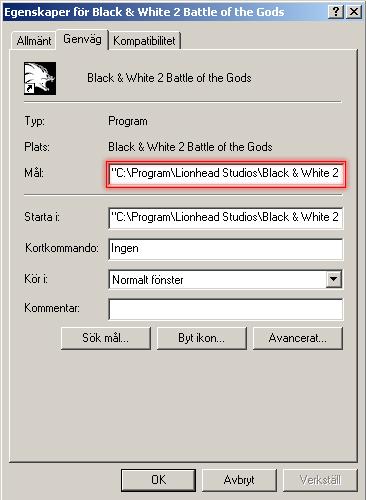Click the greyed-out Verkställ button
The width and height of the screenshot is (366, 500).
pos(320,480)
